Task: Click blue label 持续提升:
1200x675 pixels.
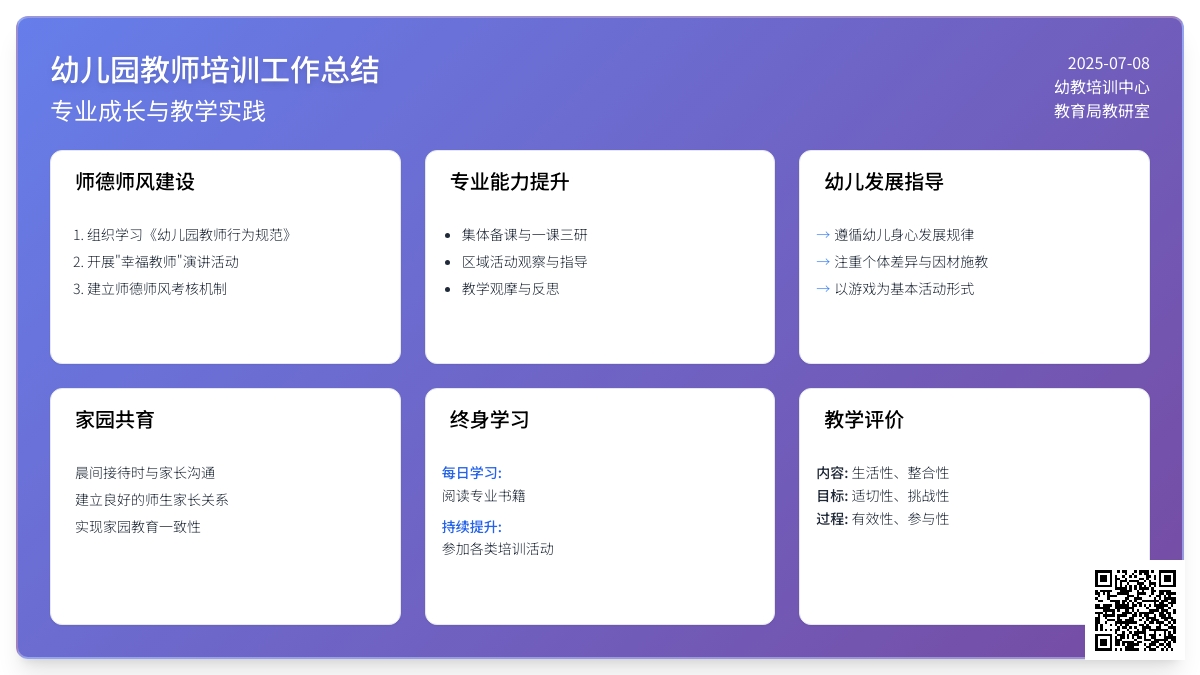Action: tap(472, 527)
